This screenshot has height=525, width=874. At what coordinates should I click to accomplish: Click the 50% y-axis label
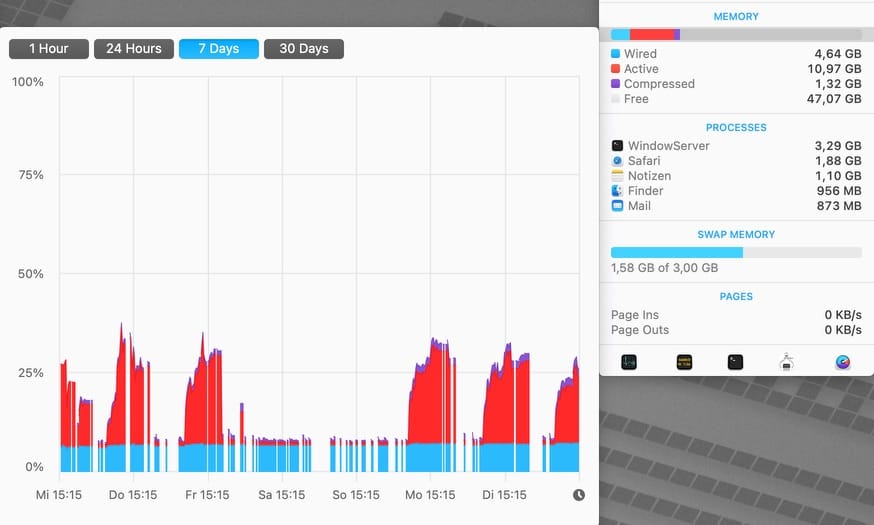[x=31, y=274]
